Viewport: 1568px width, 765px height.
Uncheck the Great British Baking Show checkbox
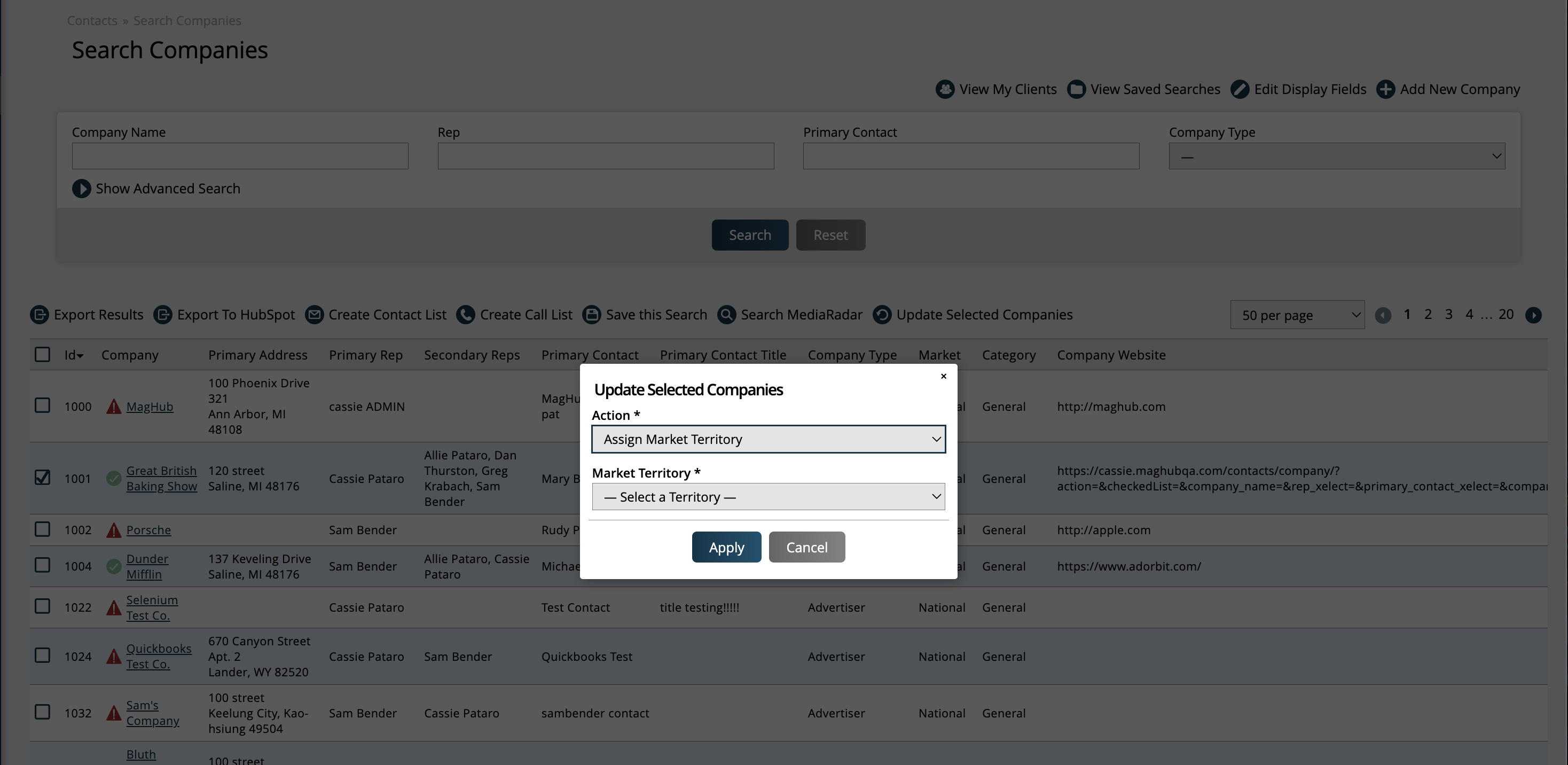43,478
